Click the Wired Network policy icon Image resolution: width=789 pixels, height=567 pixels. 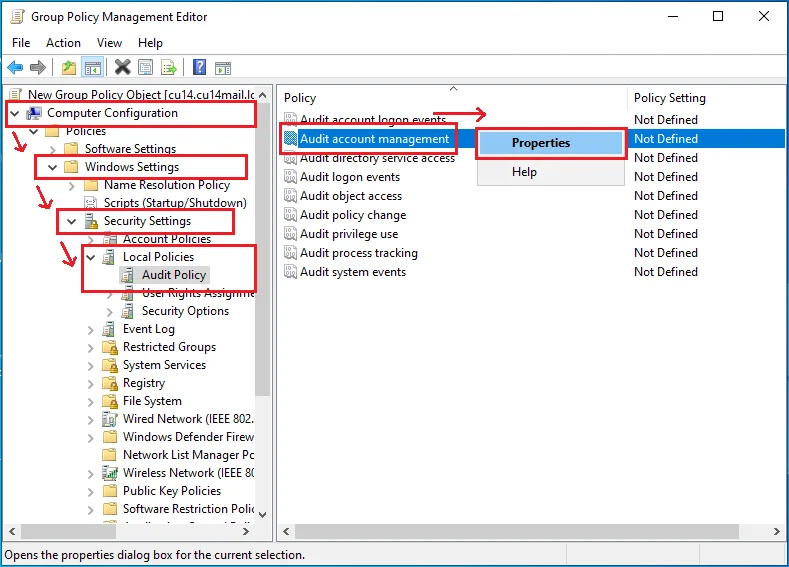110,419
